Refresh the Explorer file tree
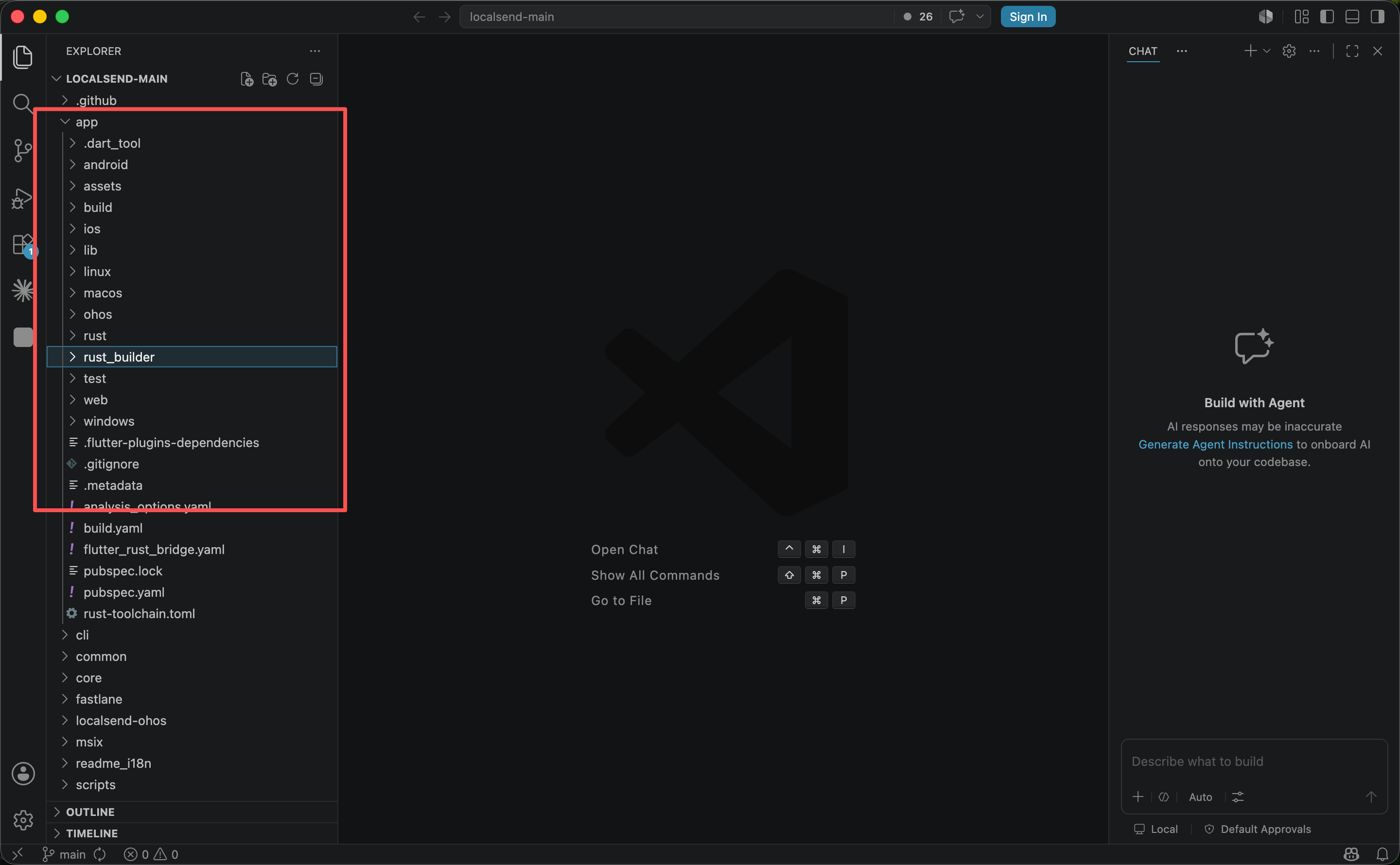The width and height of the screenshot is (1400, 865). pos(292,79)
